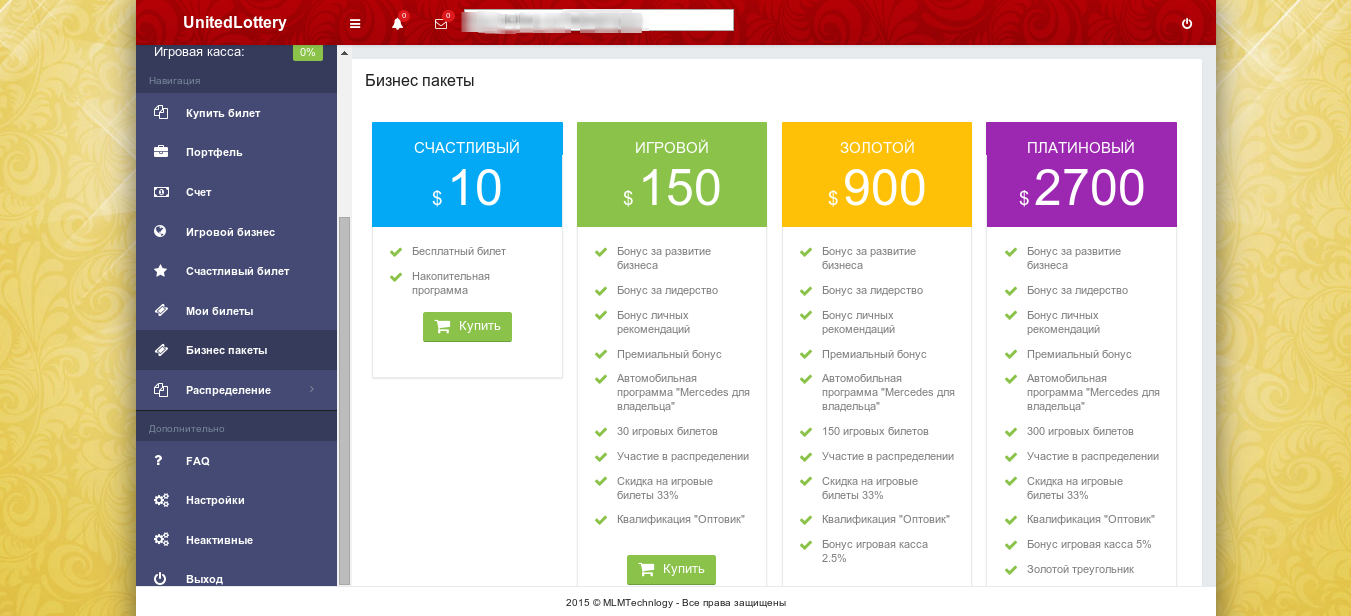Open Счет menu item
This screenshot has width=1351, height=616.
236,192
